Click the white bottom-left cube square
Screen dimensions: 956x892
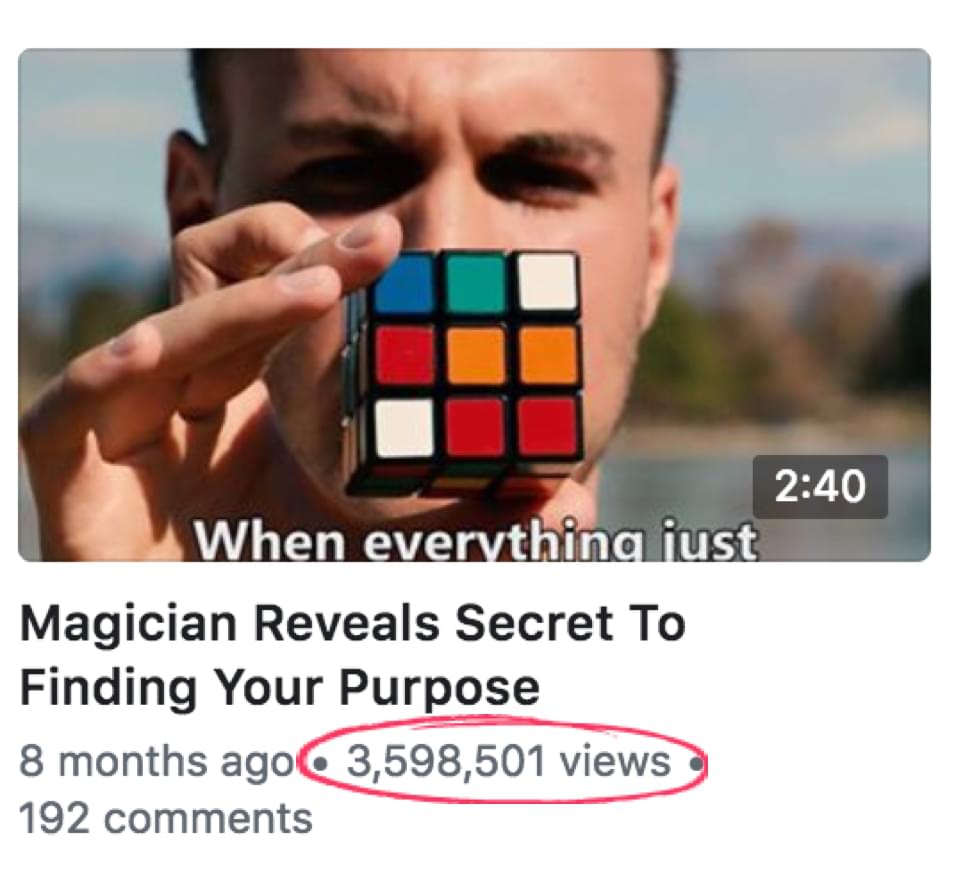(404, 427)
